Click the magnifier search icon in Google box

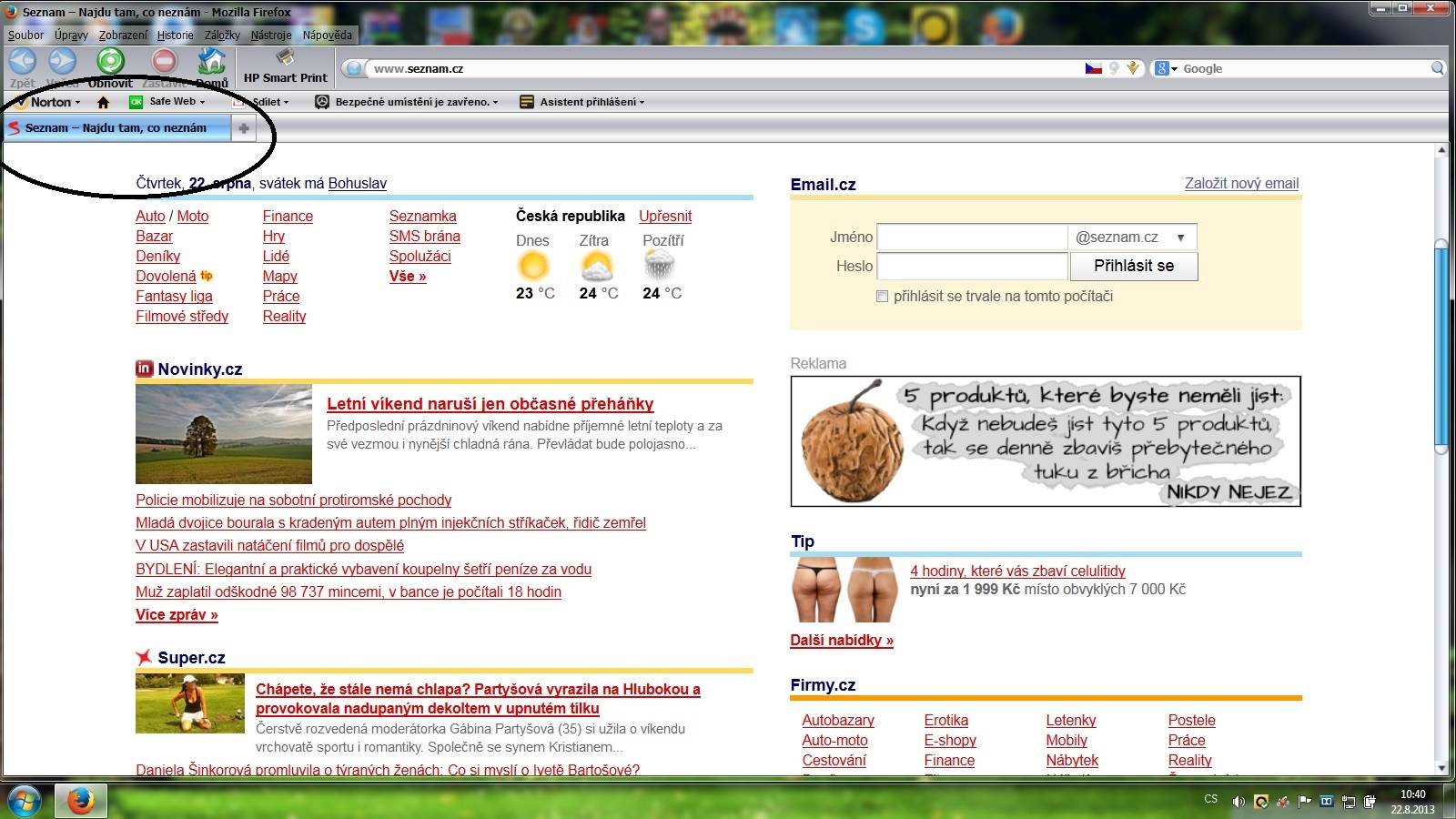point(1438,68)
